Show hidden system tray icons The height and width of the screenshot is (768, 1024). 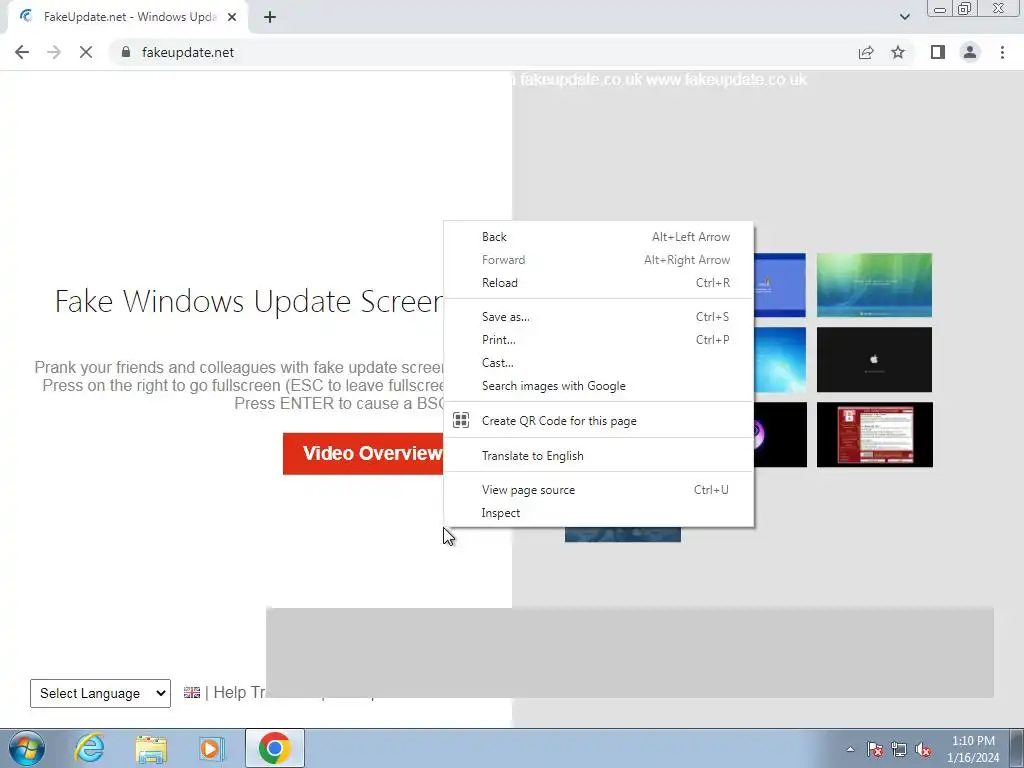pos(850,749)
